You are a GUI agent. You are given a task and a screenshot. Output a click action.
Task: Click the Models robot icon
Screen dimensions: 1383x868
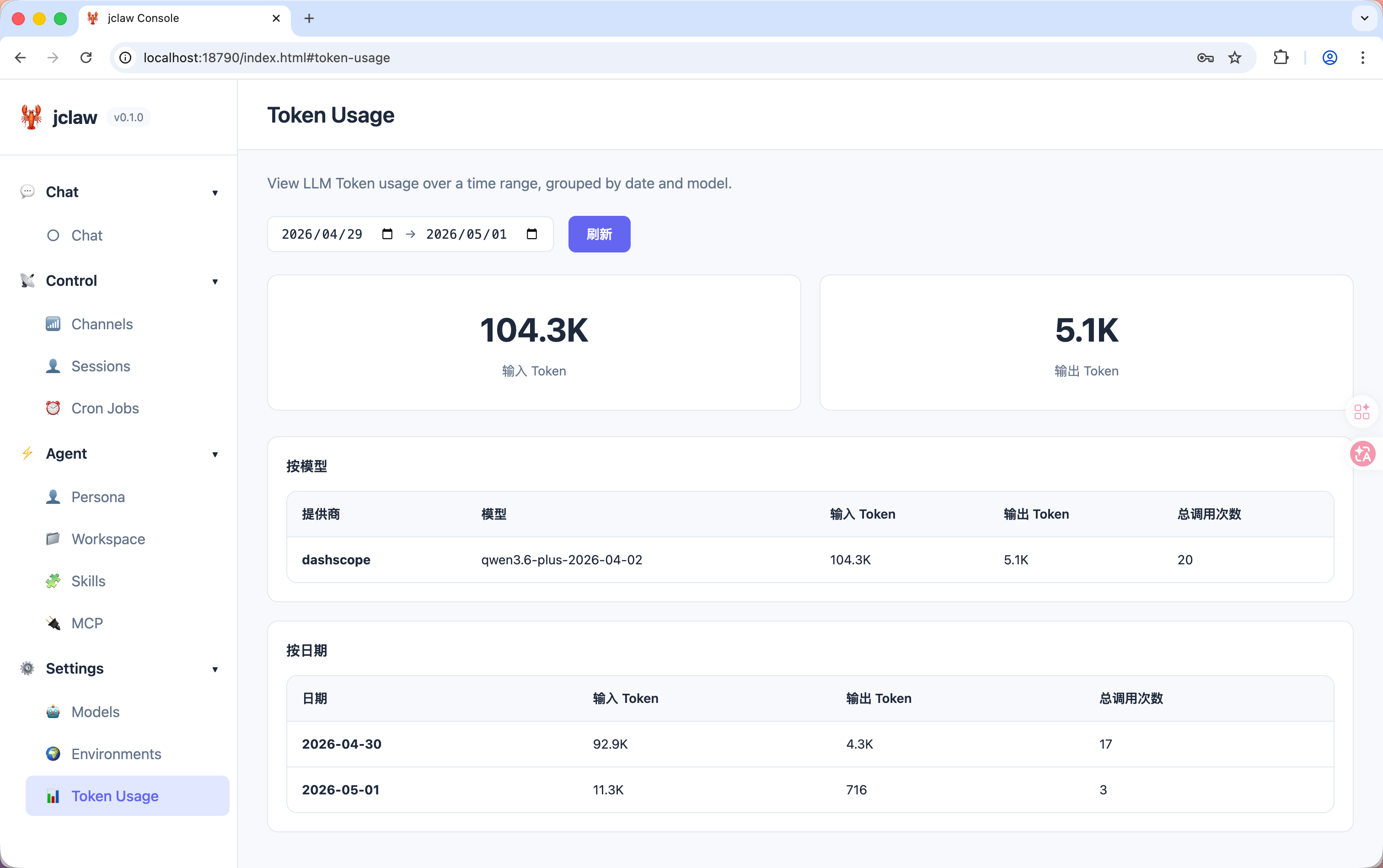point(53,711)
